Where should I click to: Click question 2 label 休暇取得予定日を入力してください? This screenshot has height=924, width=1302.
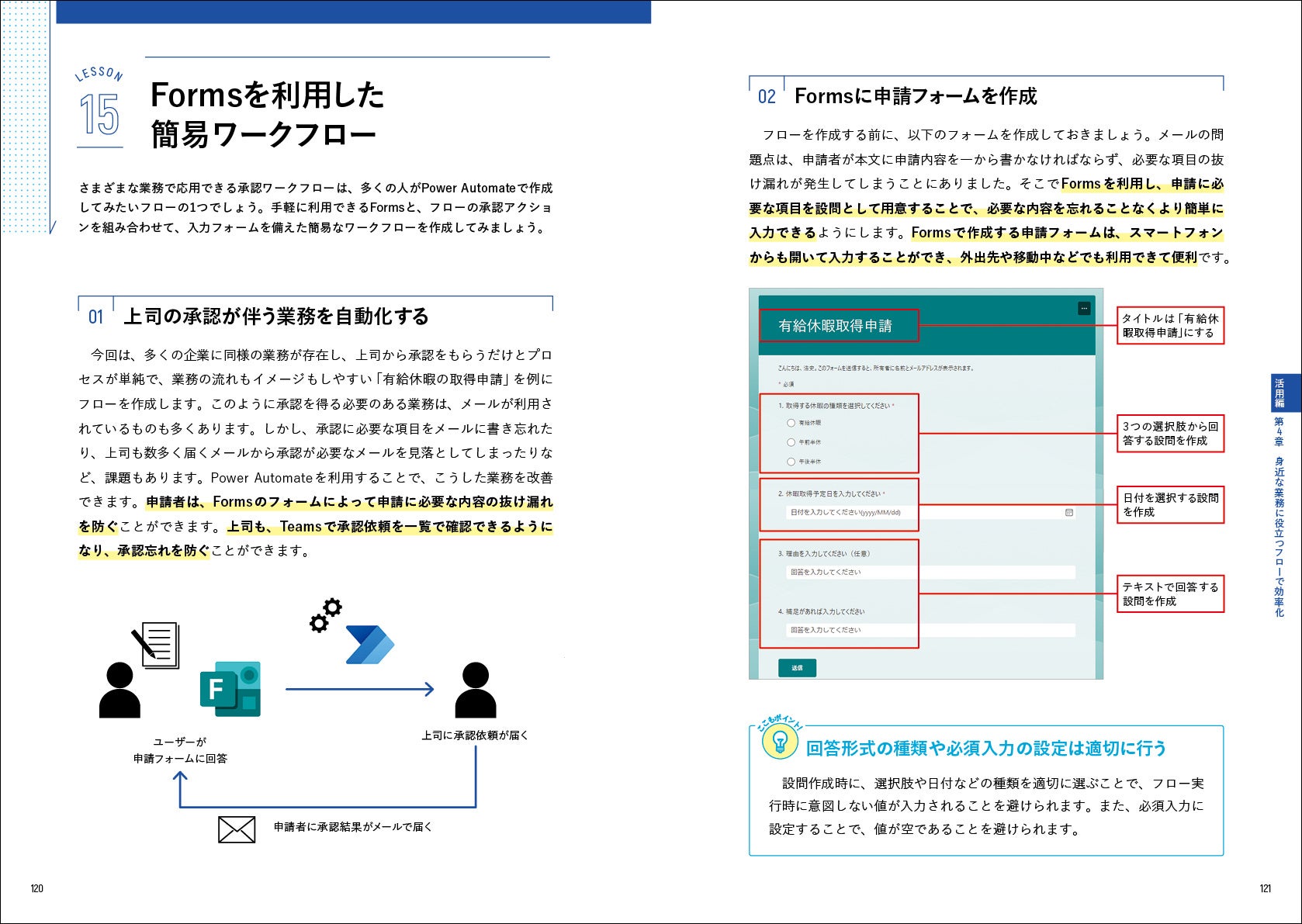[832, 493]
